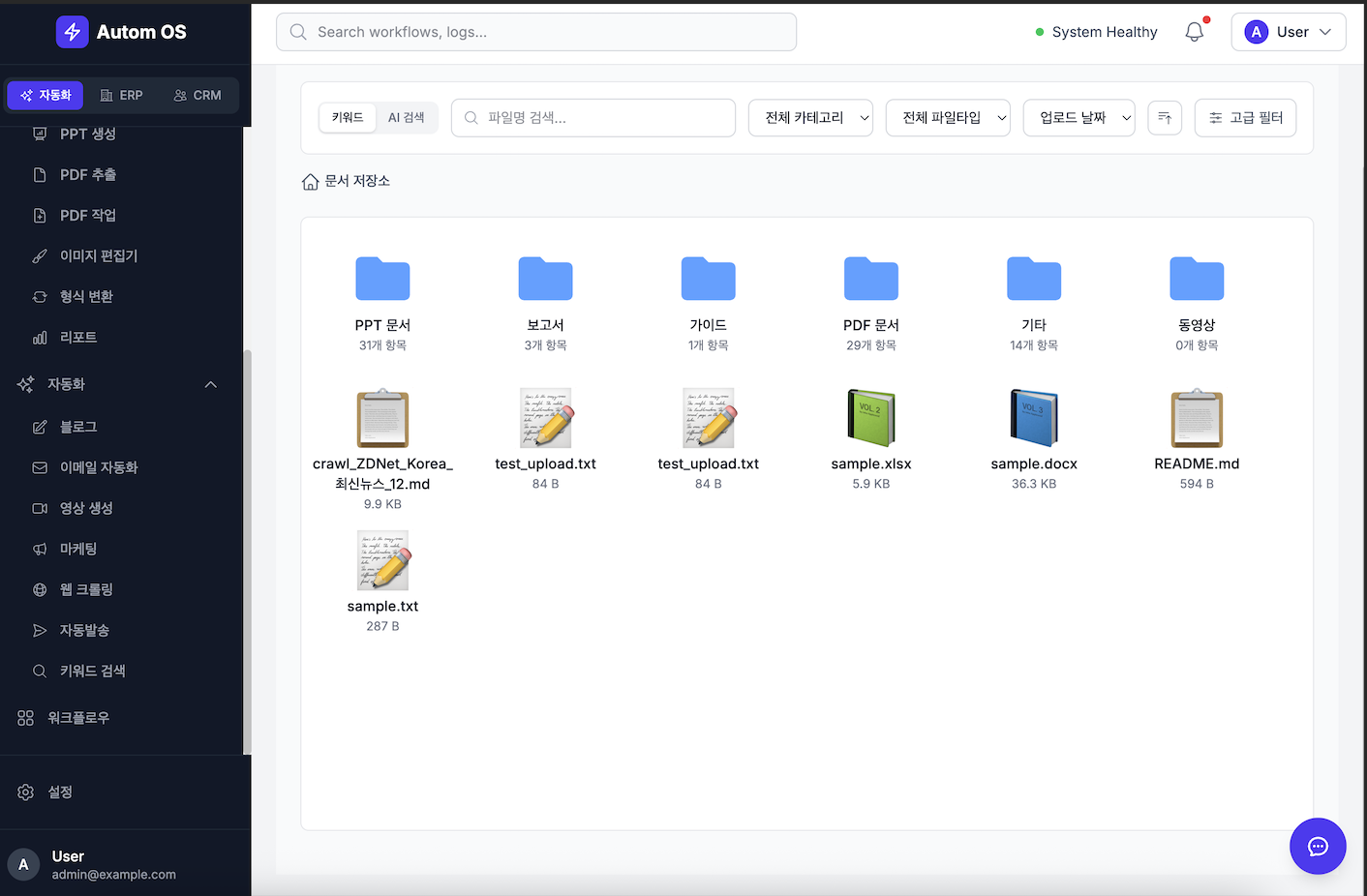Switch search mode to AI 검색
The width and height of the screenshot is (1367, 896).
click(x=406, y=118)
